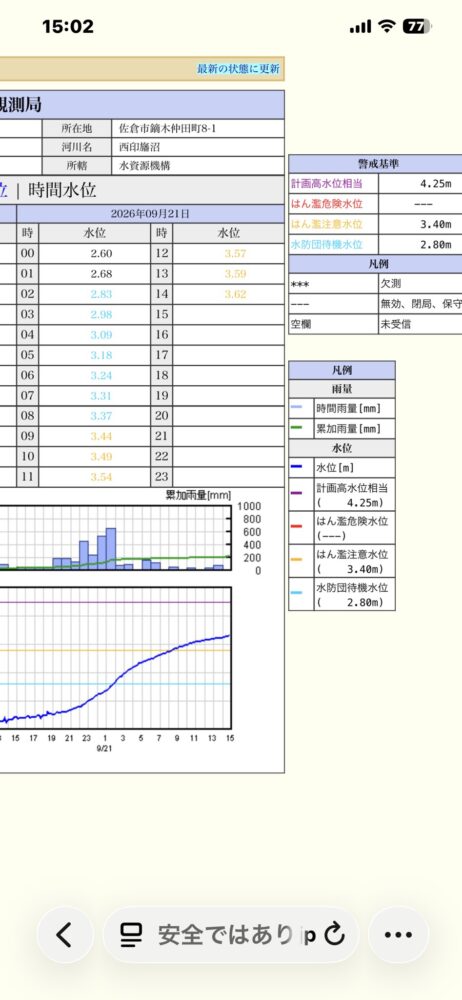Screen dimensions: 462x1000
Task: Tap water level value 2.83
Action: [x=101, y=294]
